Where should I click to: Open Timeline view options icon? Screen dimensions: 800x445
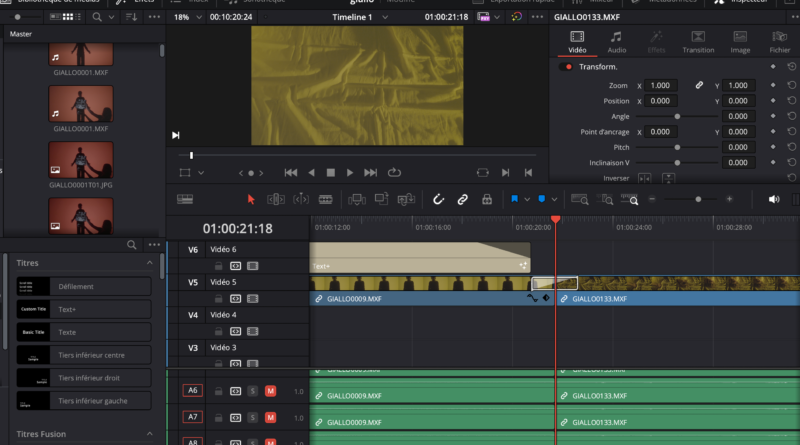coord(185,199)
